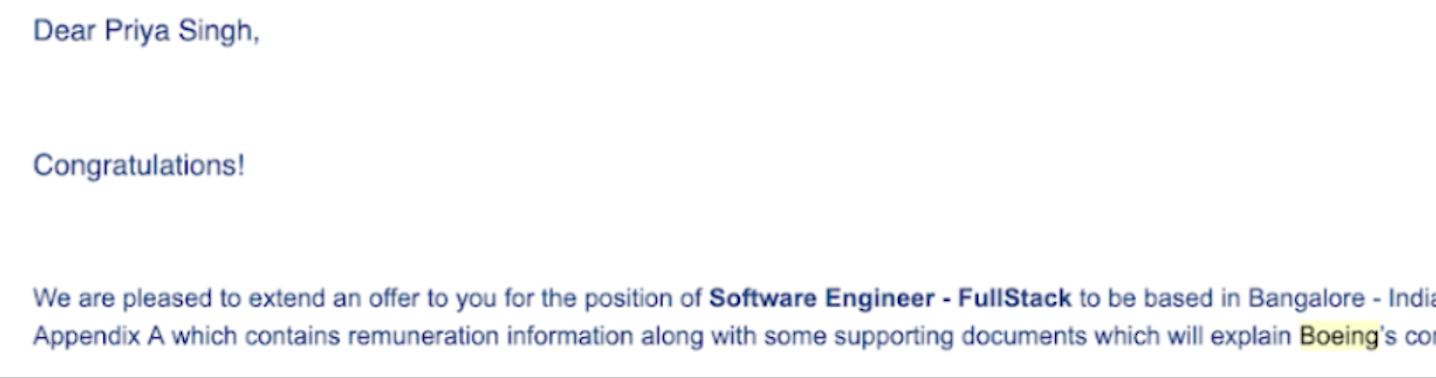Click the highlighted word Boeing
Viewport: 1436px width, 378px height.
point(1338,338)
